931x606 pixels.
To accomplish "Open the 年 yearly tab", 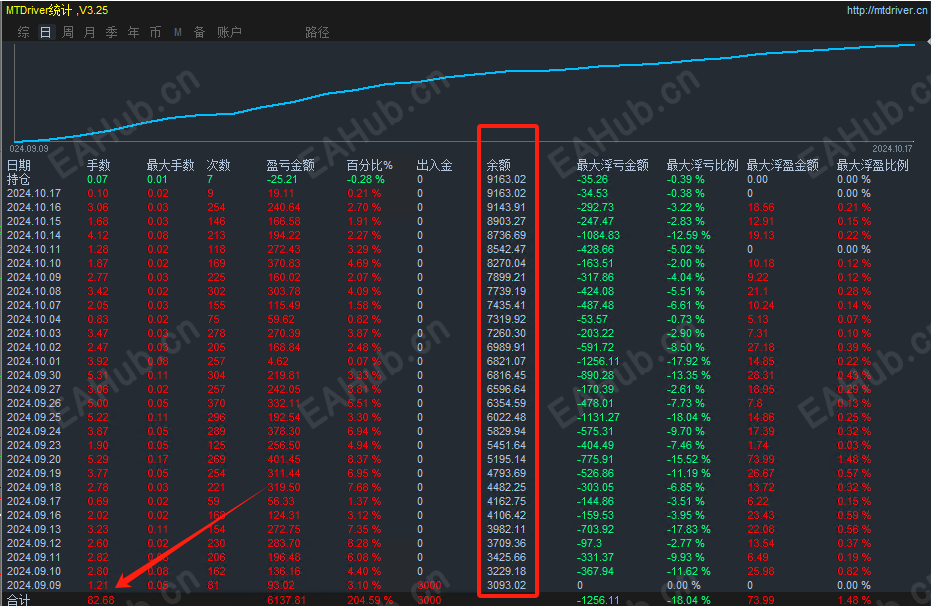I will tap(134, 32).
